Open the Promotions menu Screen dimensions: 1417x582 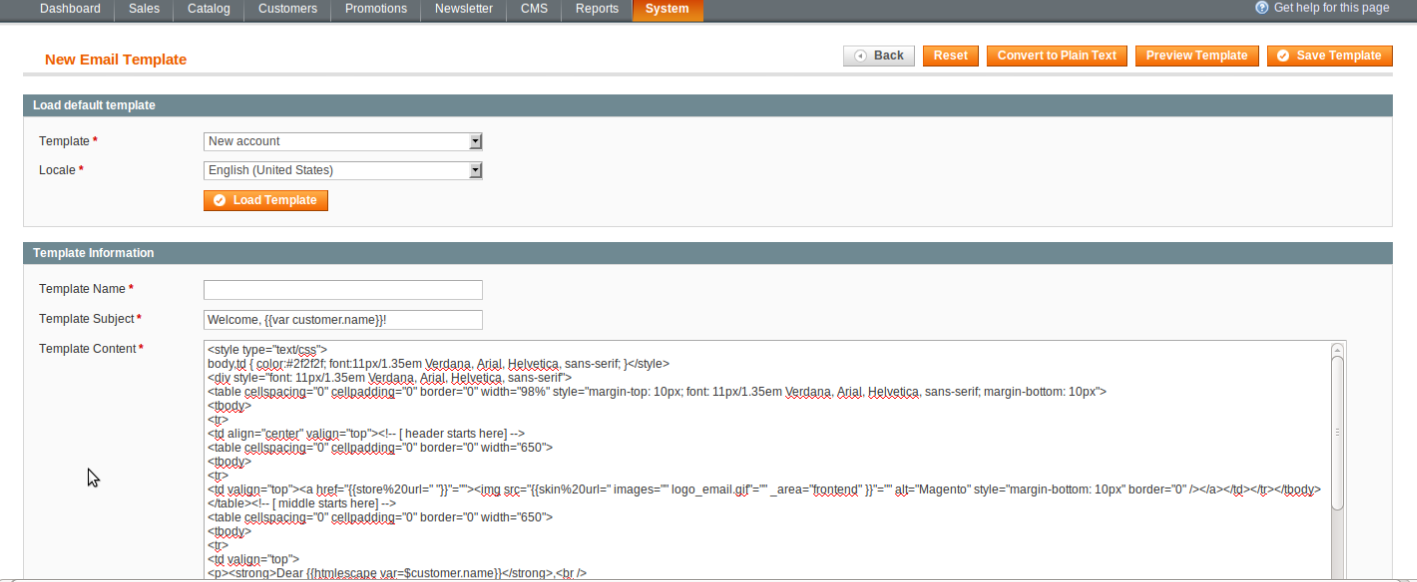pyautogui.click(x=376, y=9)
